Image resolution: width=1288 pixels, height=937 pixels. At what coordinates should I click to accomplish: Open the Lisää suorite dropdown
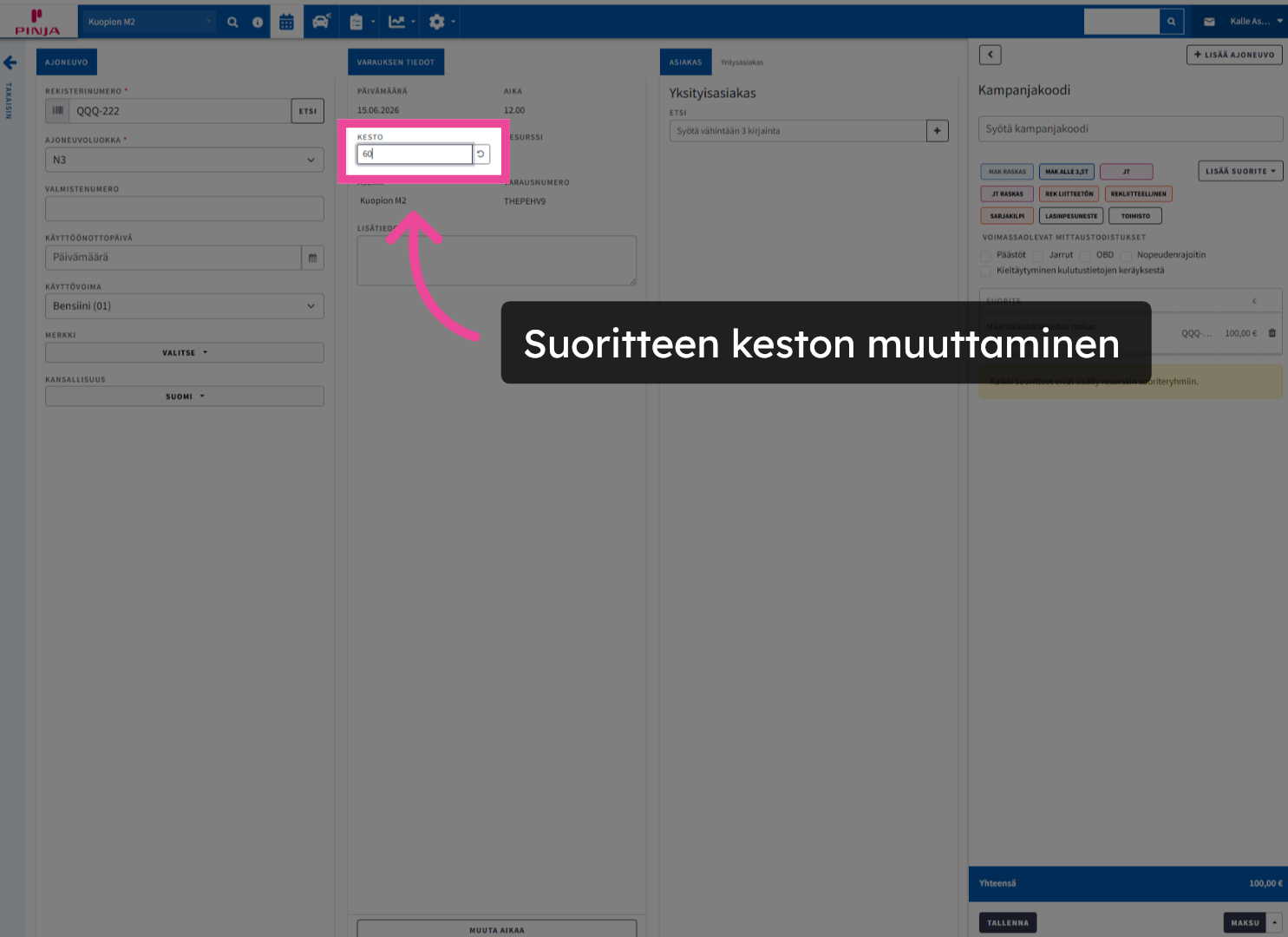[1240, 171]
